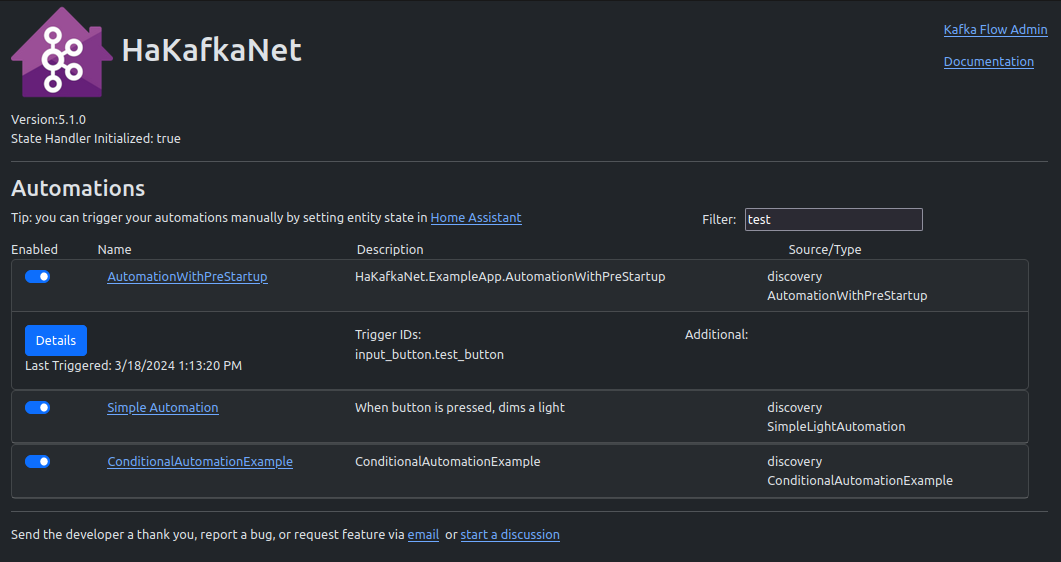Click the Automations heading
The image size is (1061, 562).
click(x=78, y=188)
